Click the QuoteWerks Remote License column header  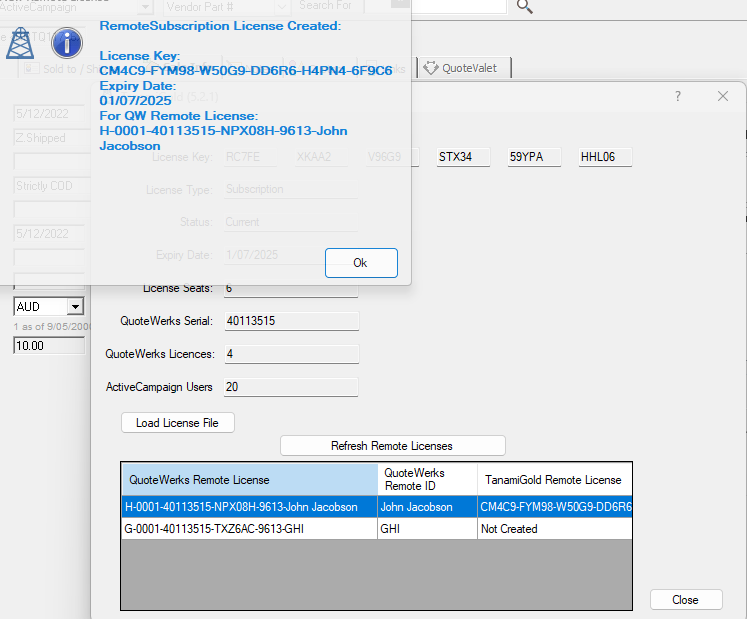click(250, 480)
